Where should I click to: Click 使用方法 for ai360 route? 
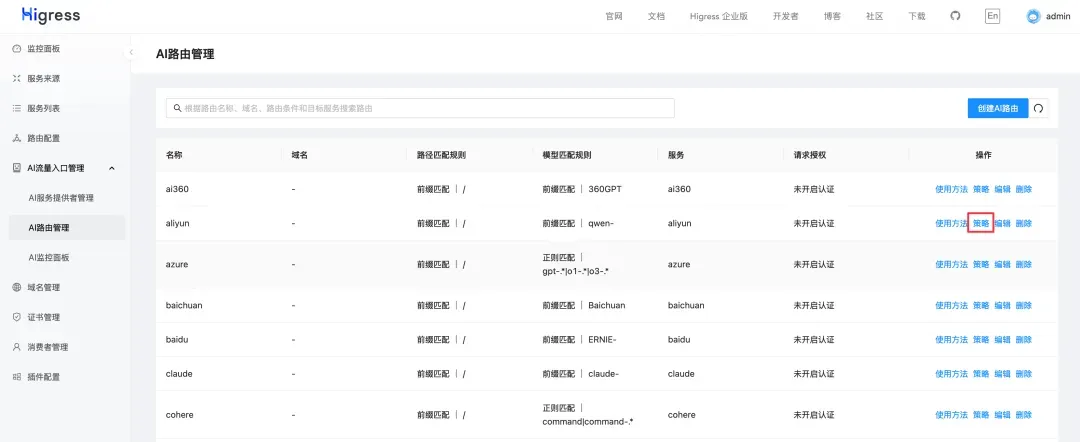[951, 189]
